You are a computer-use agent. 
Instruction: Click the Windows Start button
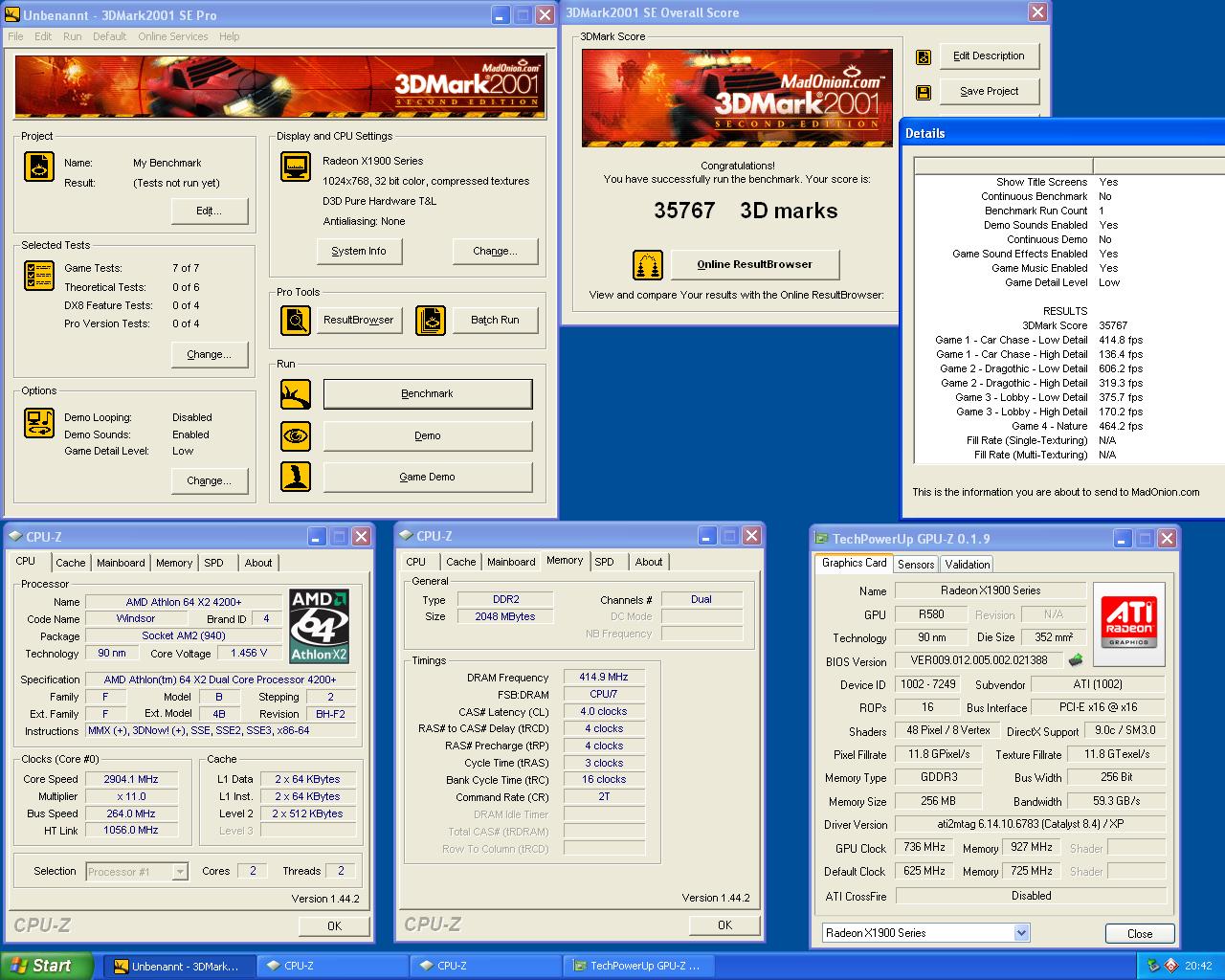coord(47,966)
